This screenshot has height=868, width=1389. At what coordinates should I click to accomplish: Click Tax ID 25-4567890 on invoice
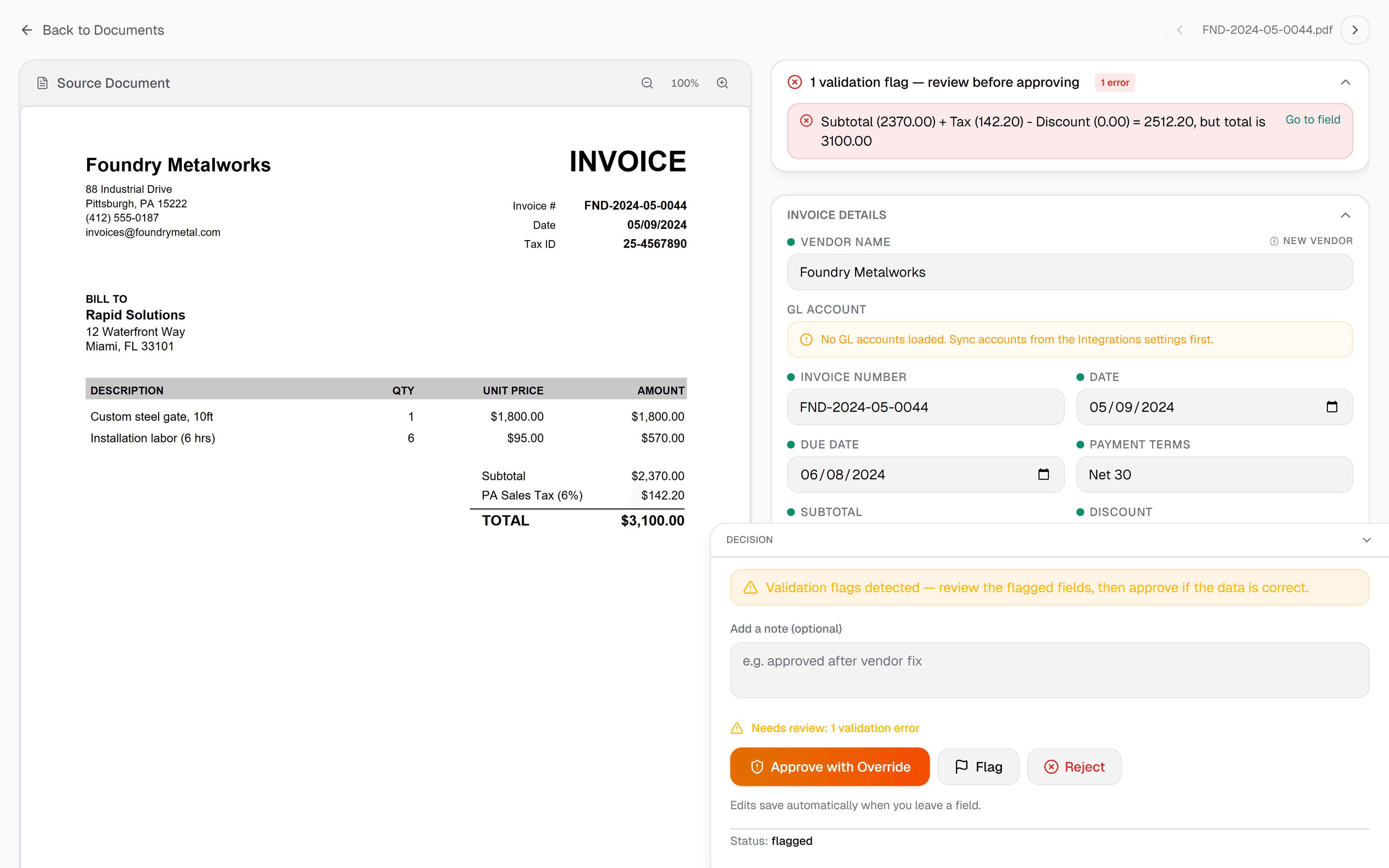tap(654, 244)
